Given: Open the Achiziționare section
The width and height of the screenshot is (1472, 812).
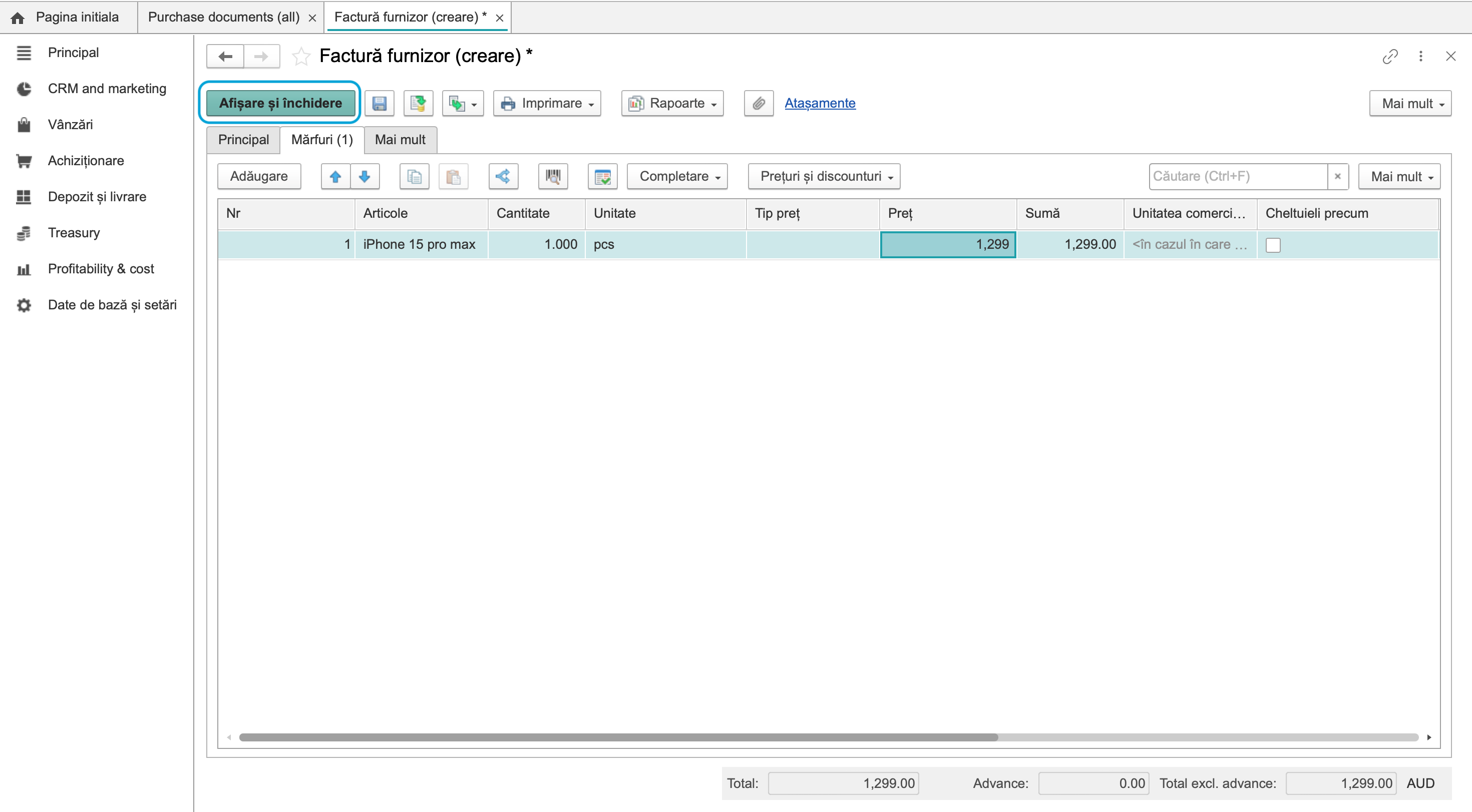Looking at the screenshot, I should pos(86,161).
